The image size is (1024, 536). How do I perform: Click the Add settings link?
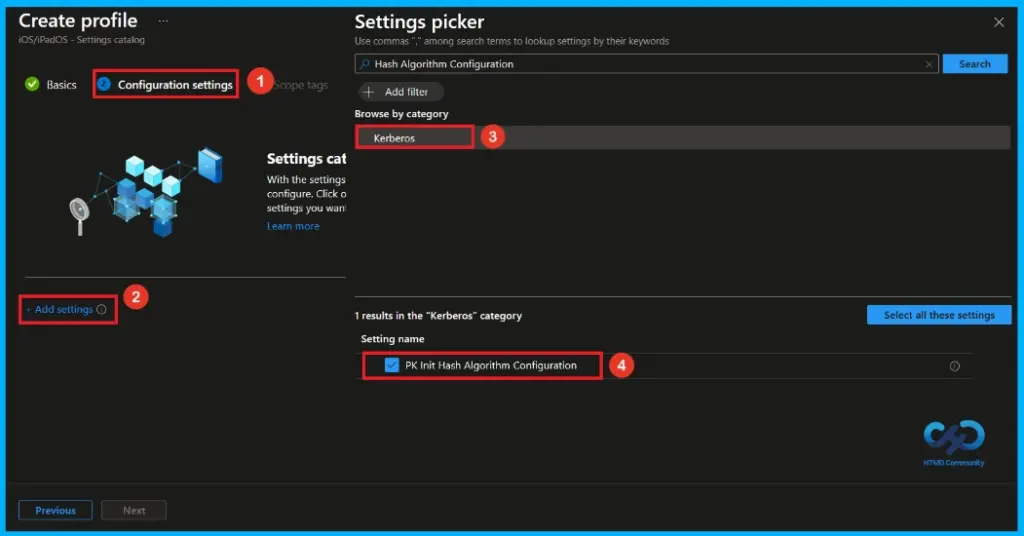click(59, 309)
